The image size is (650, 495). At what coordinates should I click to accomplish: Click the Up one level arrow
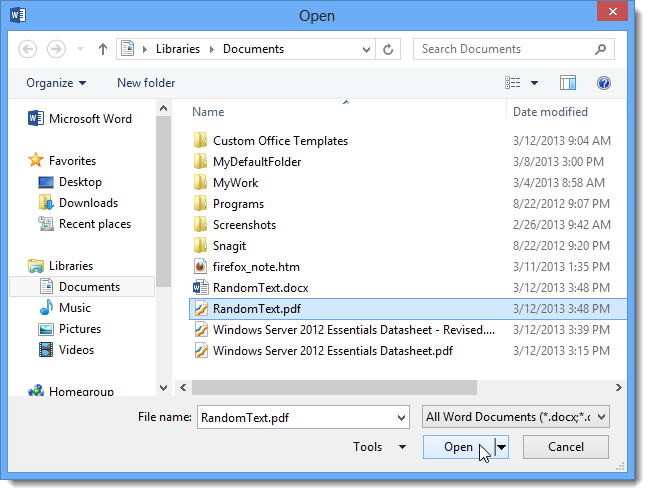[x=102, y=49]
